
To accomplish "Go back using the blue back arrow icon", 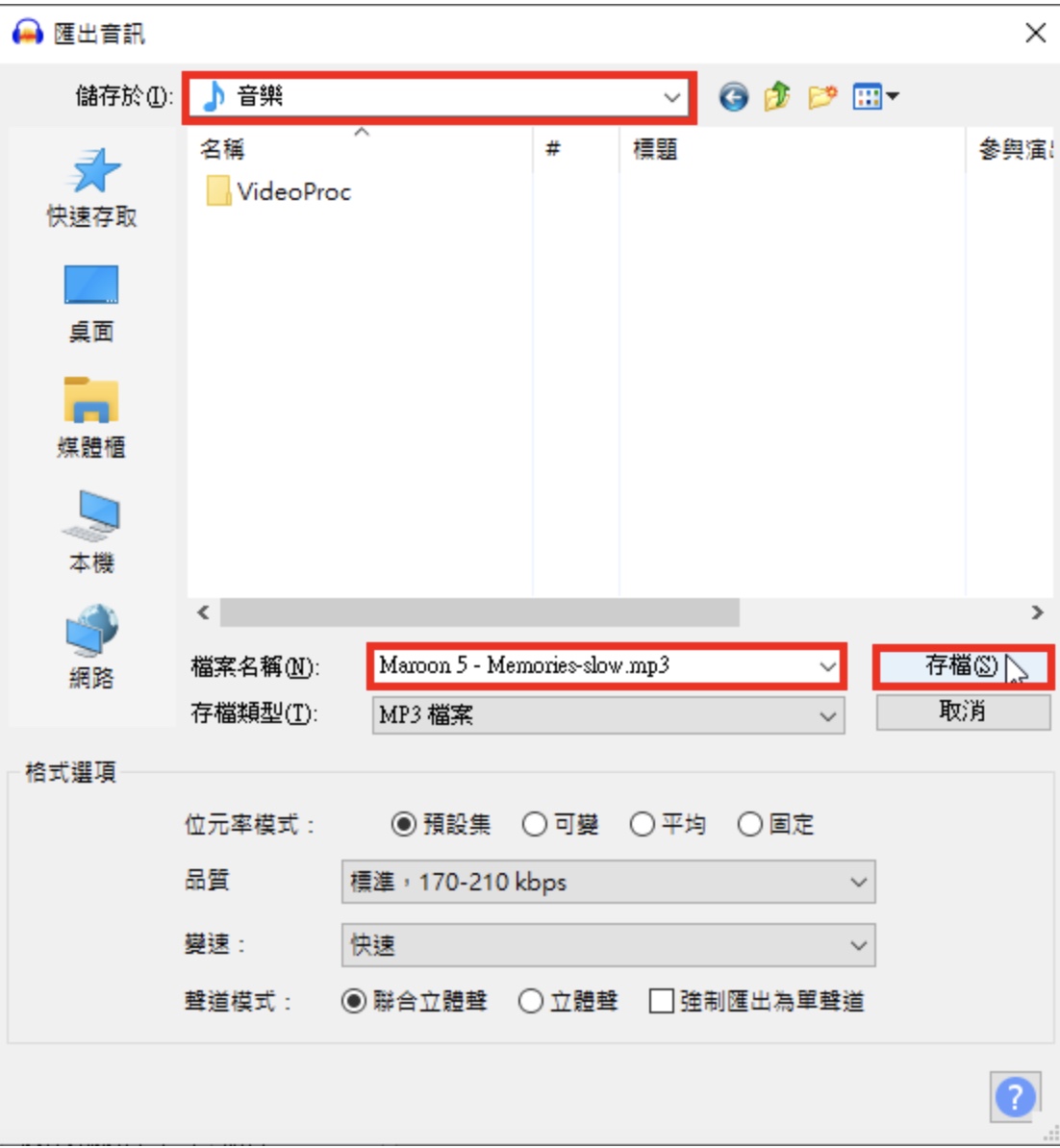I will [x=733, y=97].
